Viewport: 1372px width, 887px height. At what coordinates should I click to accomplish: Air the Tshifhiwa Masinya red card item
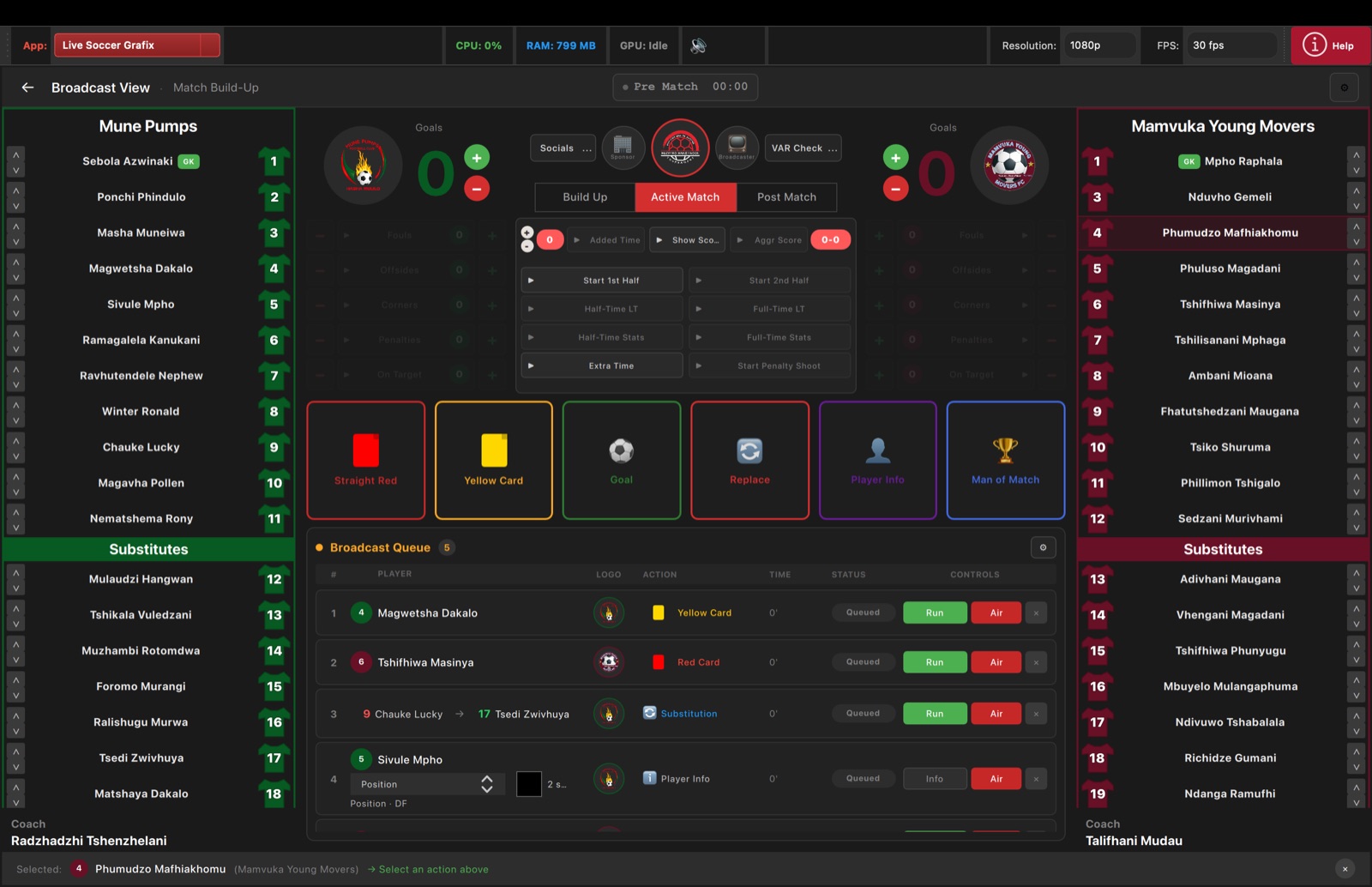tap(996, 662)
